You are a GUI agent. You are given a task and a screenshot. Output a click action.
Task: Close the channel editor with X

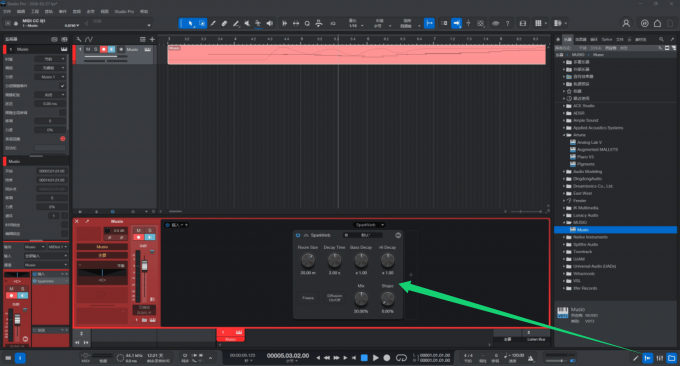tap(77, 221)
